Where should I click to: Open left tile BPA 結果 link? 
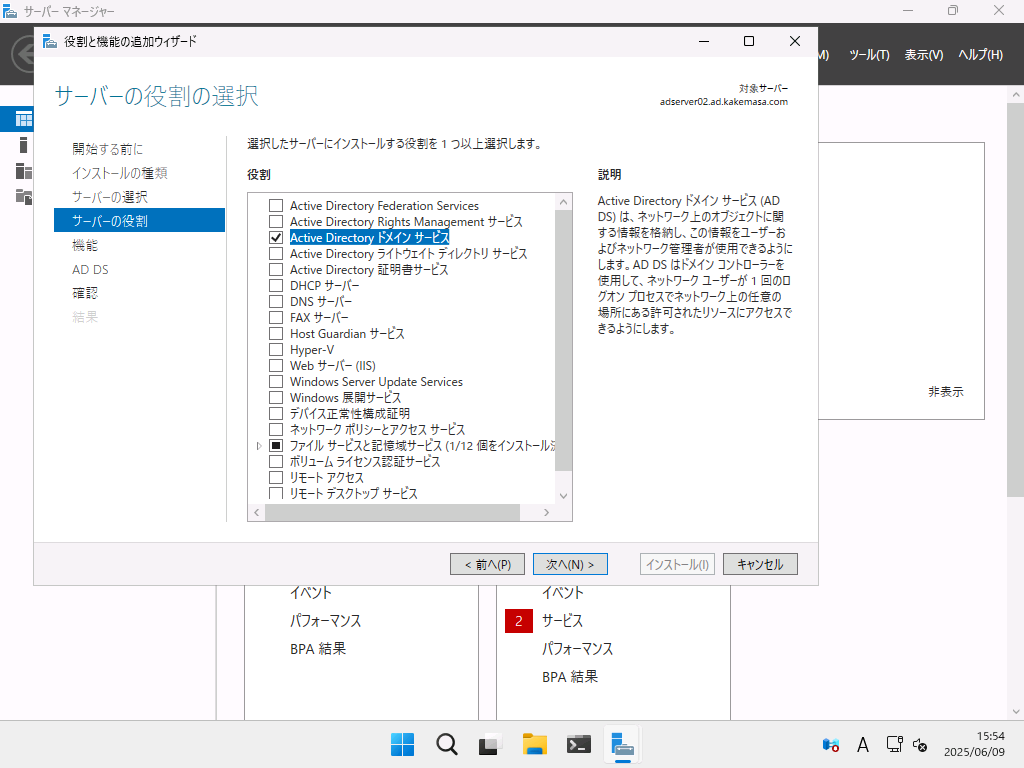click(x=318, y=649)
